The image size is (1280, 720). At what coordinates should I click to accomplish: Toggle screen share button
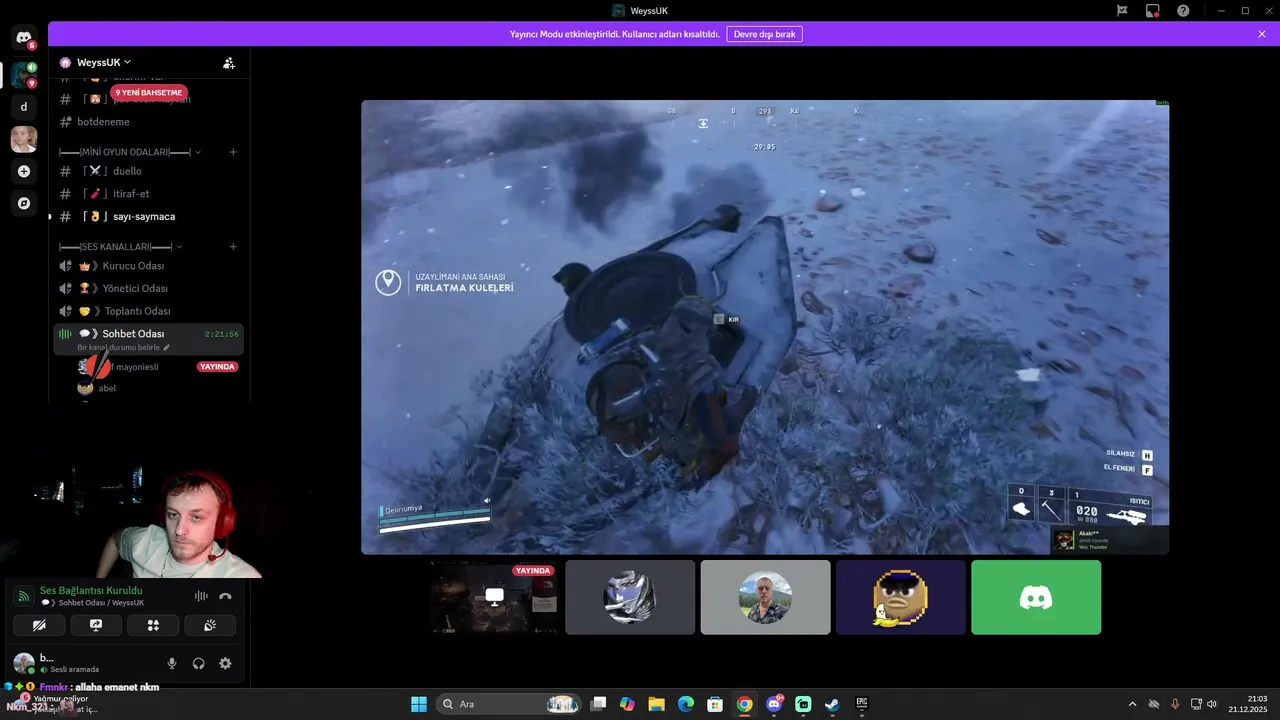pos(96,625)
